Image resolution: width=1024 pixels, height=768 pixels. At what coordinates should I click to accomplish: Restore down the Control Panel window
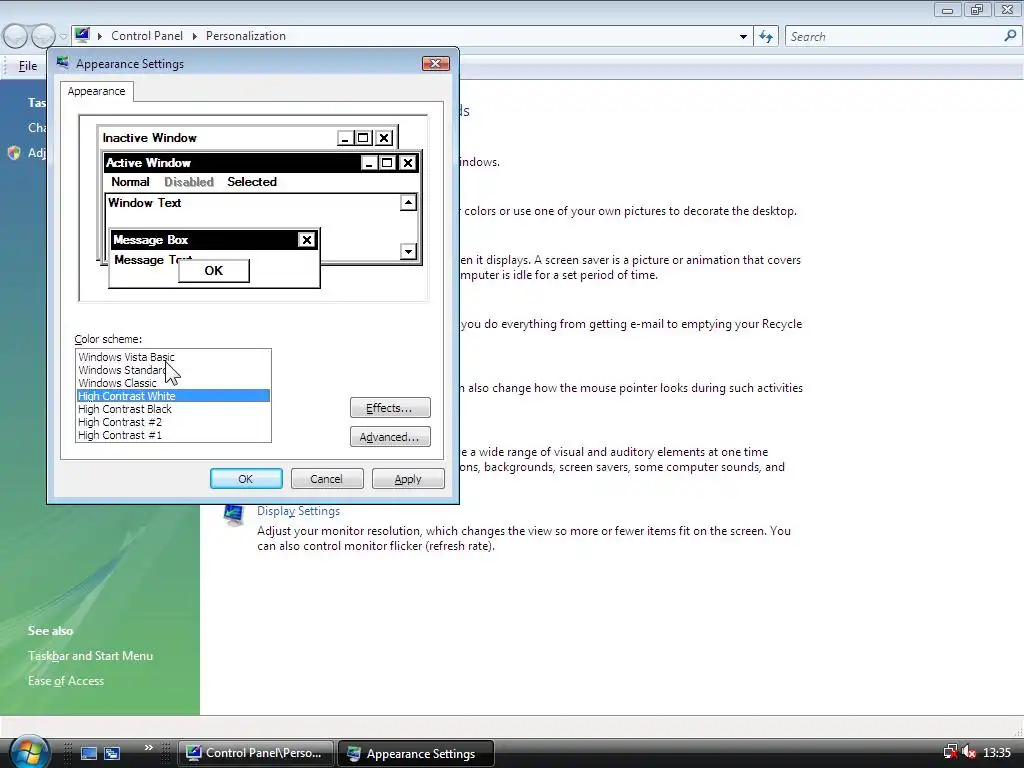[x=977, y=9]
